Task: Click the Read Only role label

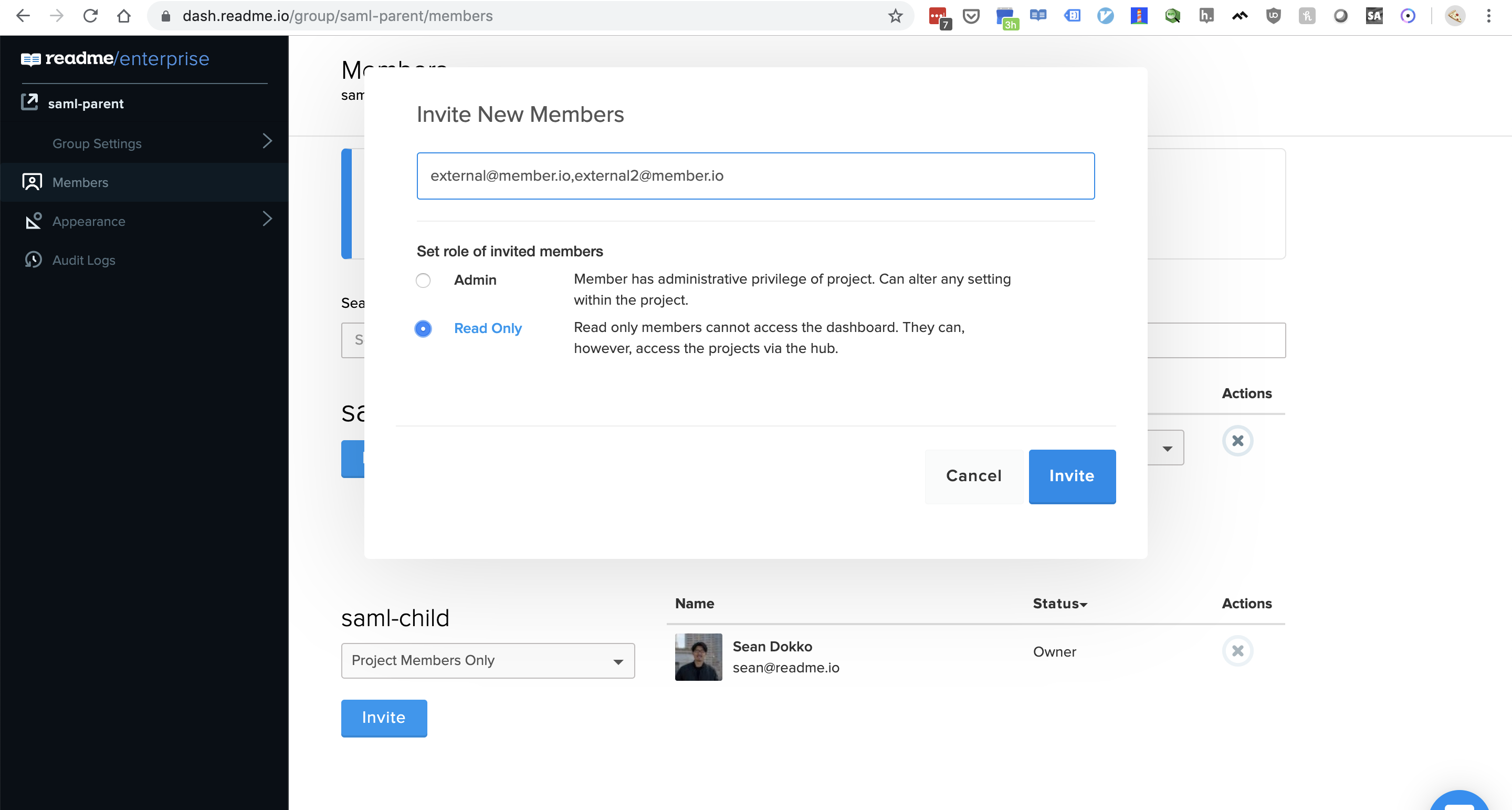Action: (x=487, y=328)
